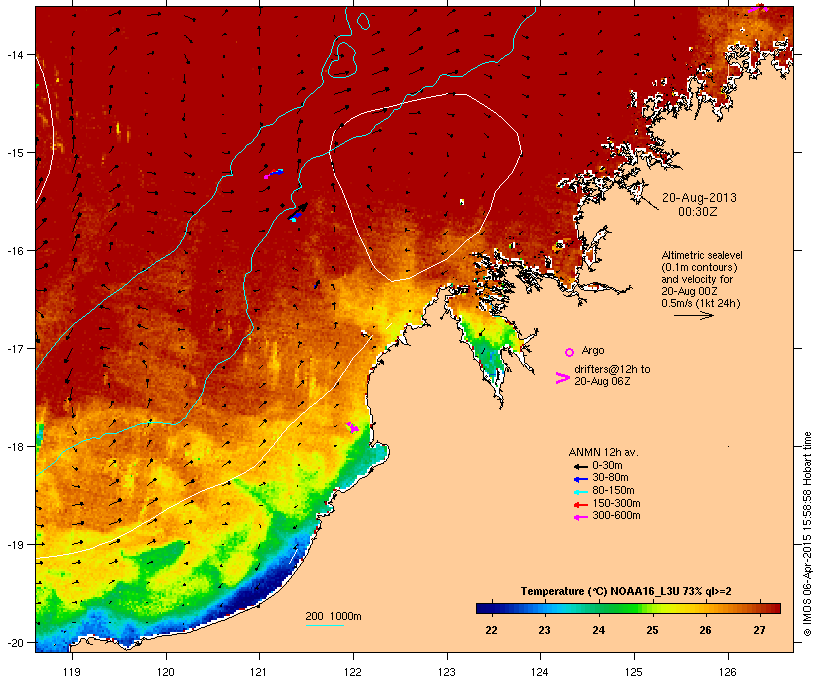Click the '0-30m' depth label
The width and height of the screenshot is (820, 680).
(607, 466)
